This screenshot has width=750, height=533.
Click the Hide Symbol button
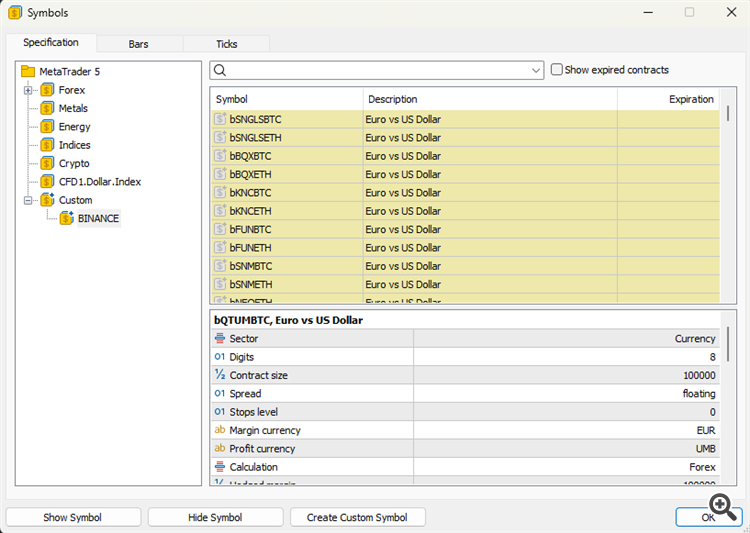click(215, 517)
